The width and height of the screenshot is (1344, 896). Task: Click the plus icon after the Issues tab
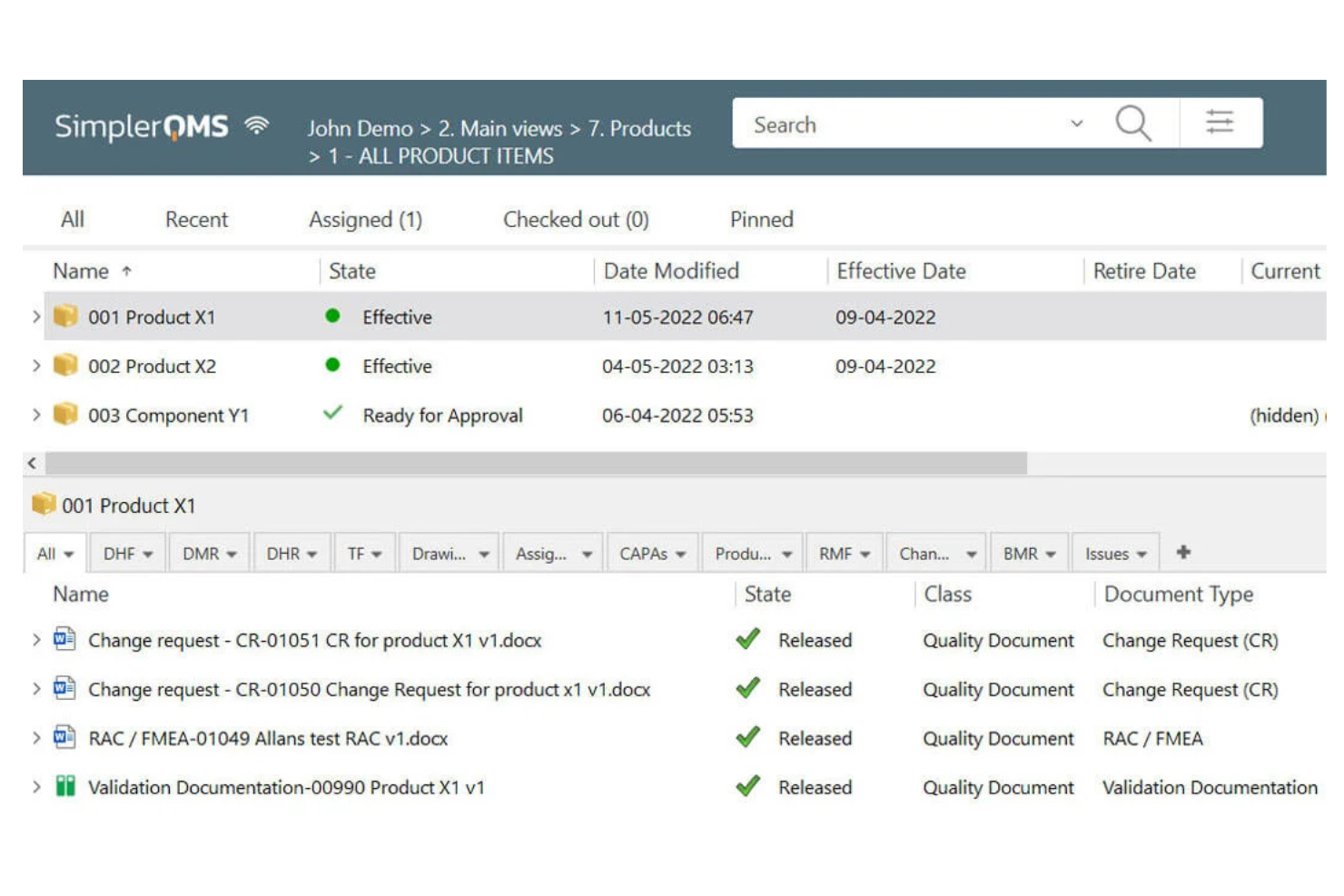(x=1184, y=551)
